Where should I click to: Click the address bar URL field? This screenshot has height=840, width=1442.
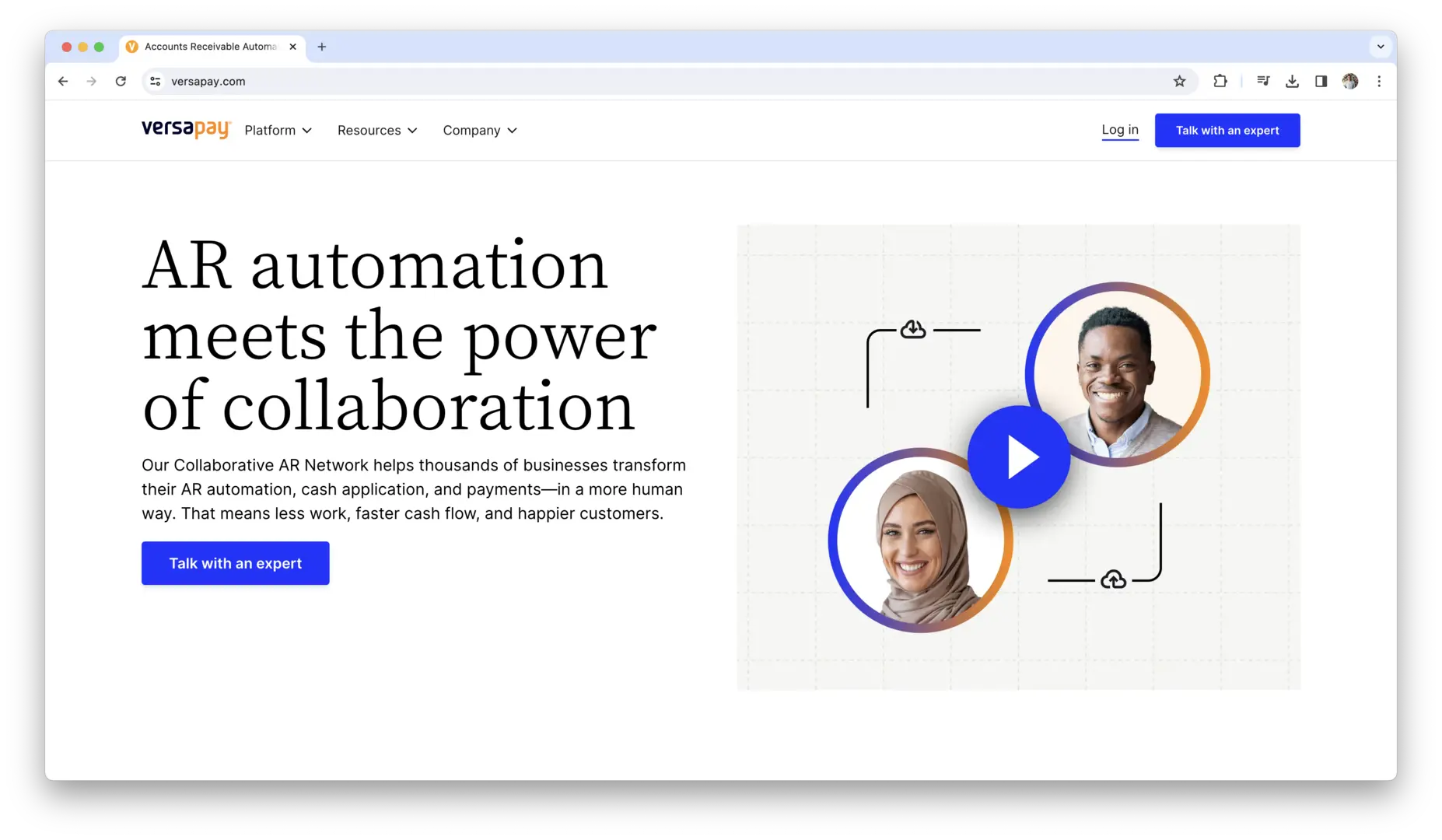tap(669, 81)
